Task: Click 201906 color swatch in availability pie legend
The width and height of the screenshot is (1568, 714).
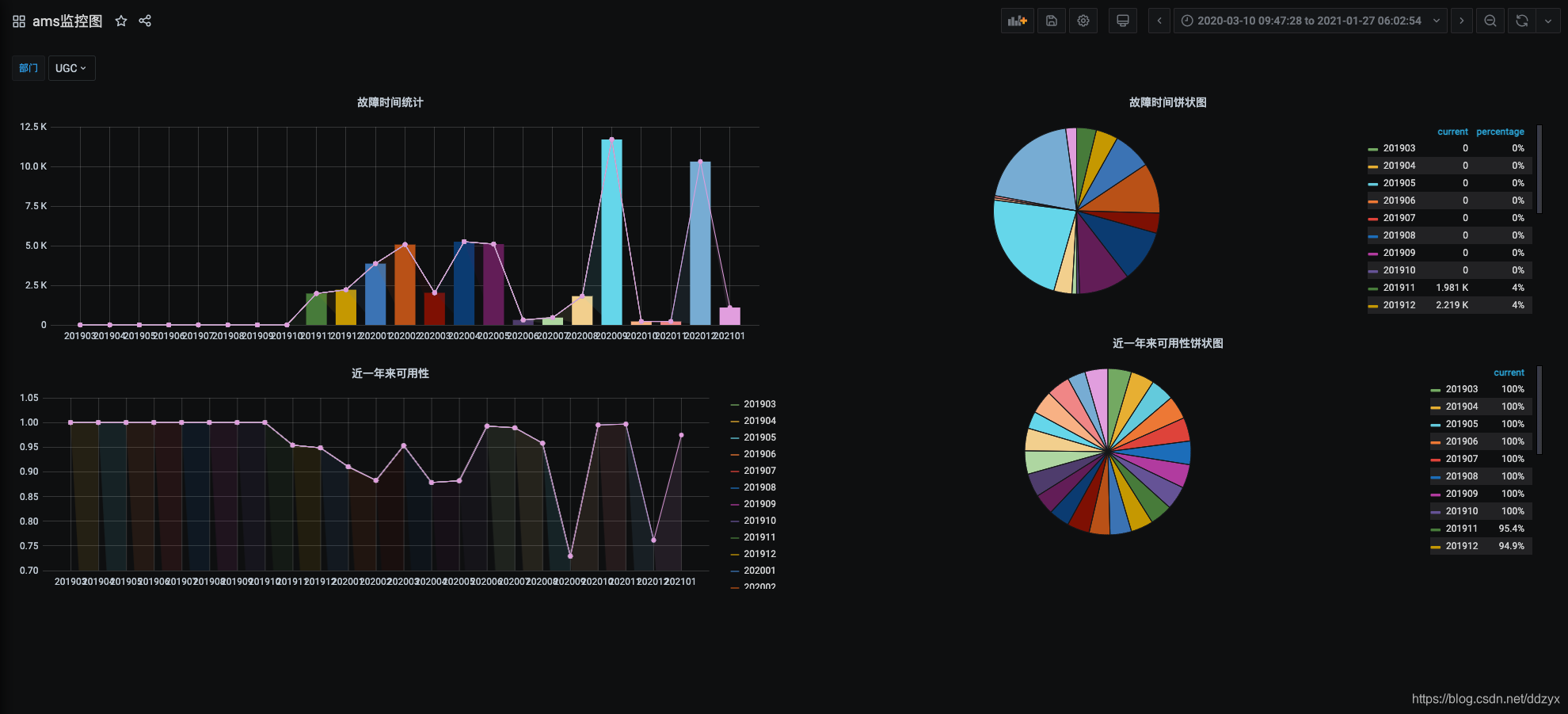Action: (1435, 442)
